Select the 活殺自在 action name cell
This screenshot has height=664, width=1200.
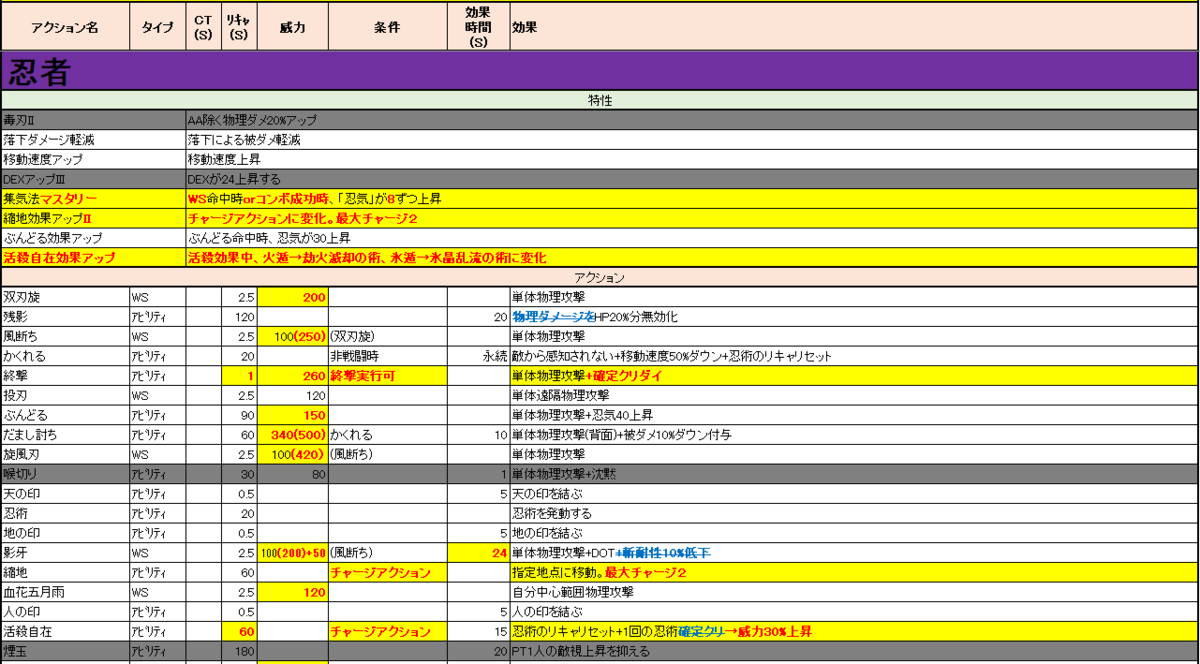(65, 632)
